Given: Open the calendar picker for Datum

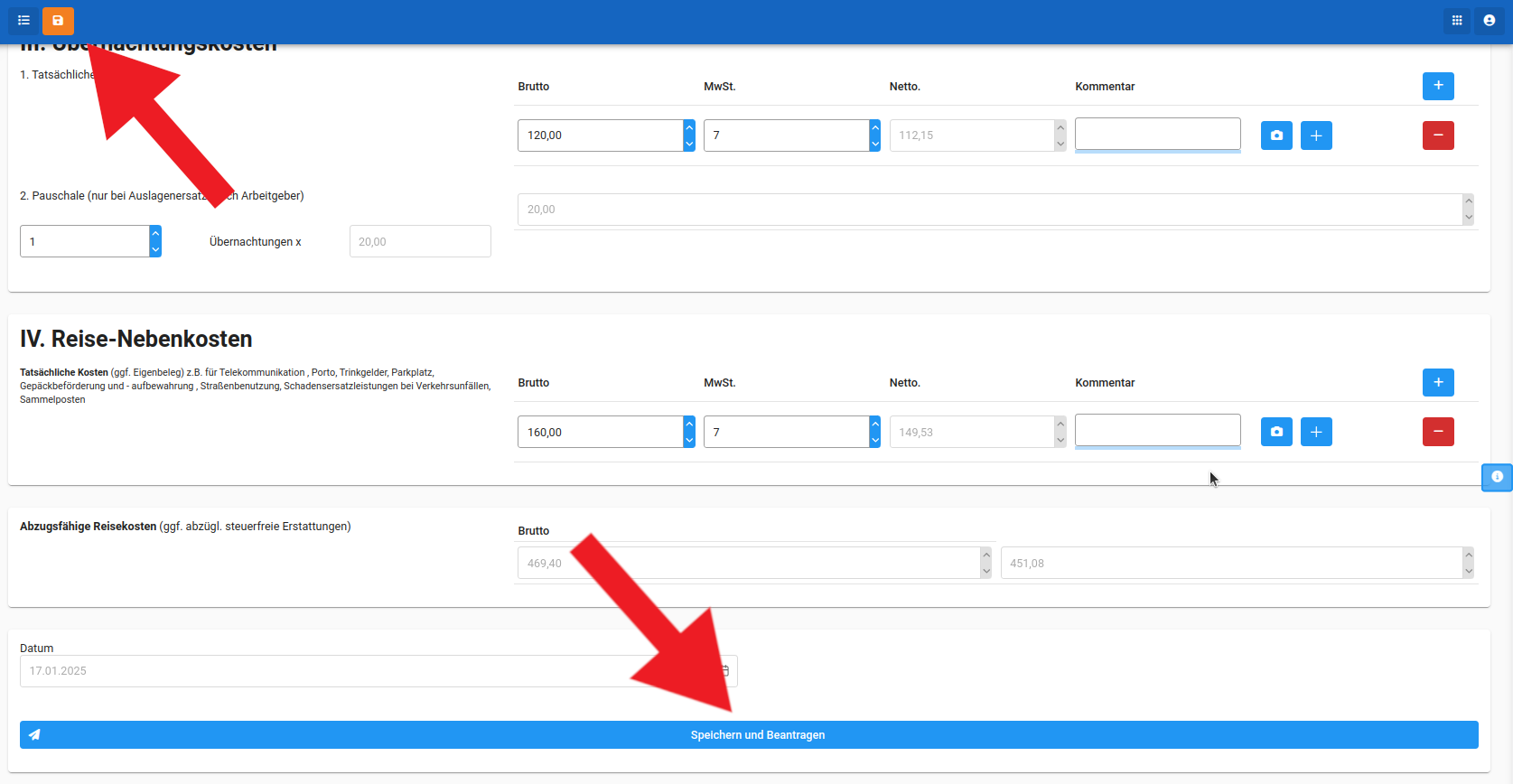Looking at the screenshot, I should (x=724, y=671).
